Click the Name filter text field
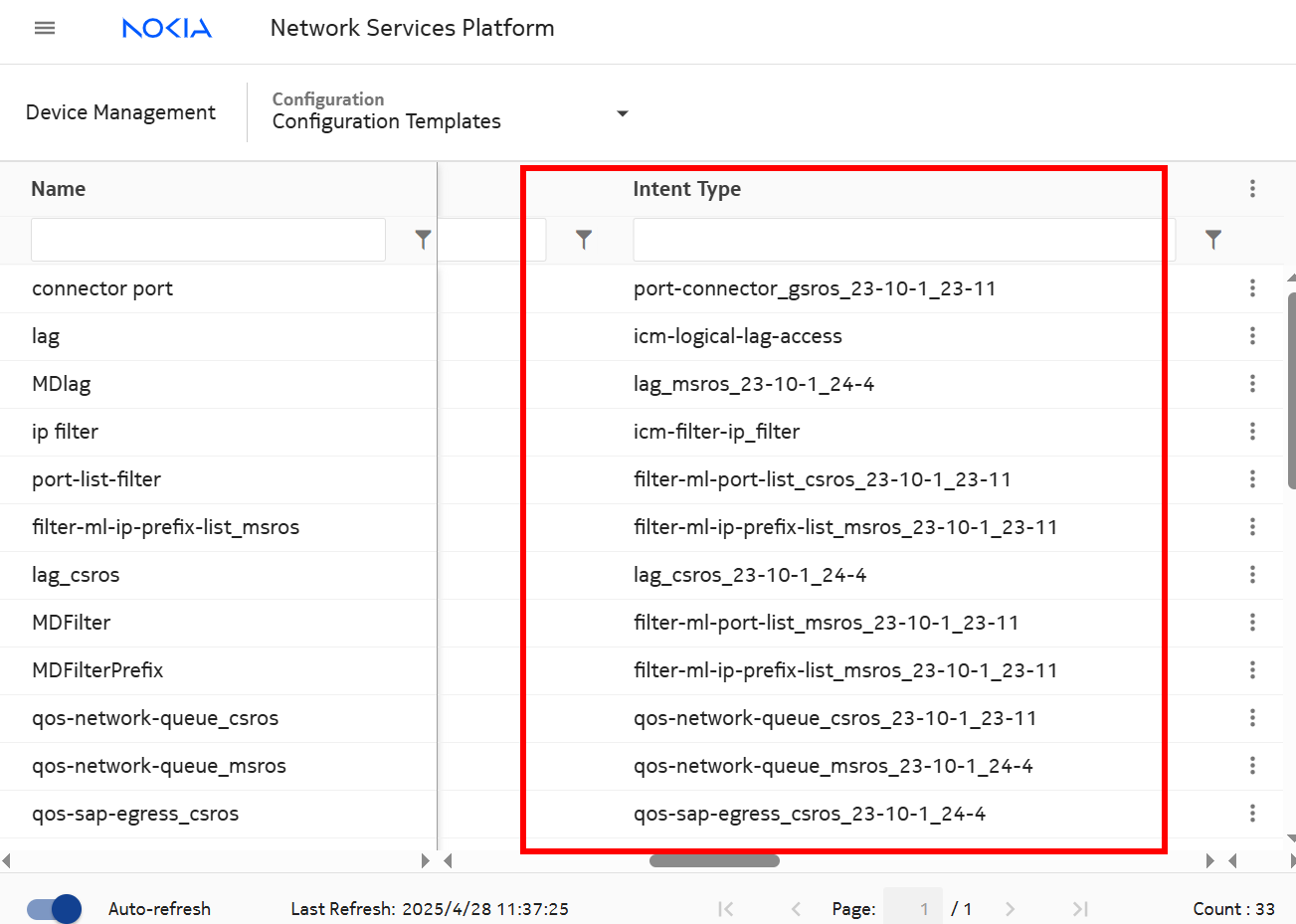 (208, 240)
